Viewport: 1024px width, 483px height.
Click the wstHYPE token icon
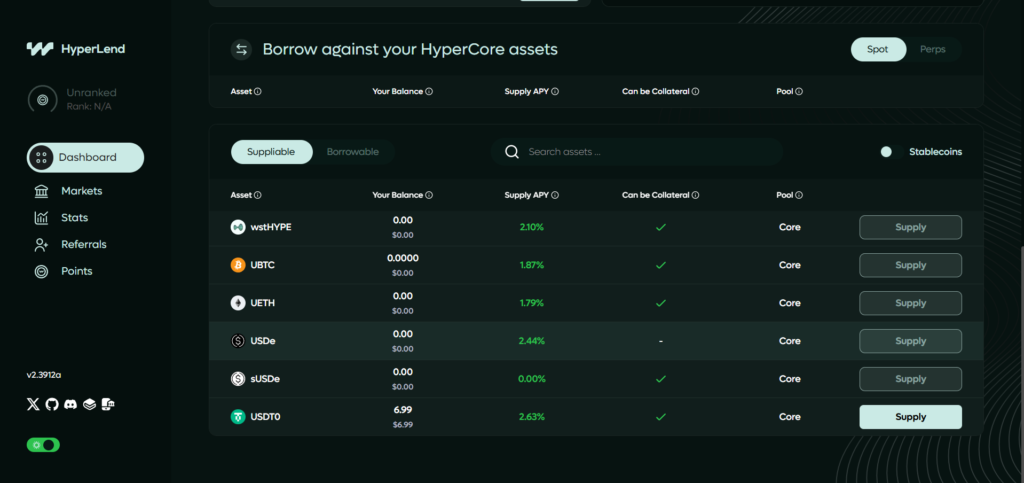tap(238, 227)
